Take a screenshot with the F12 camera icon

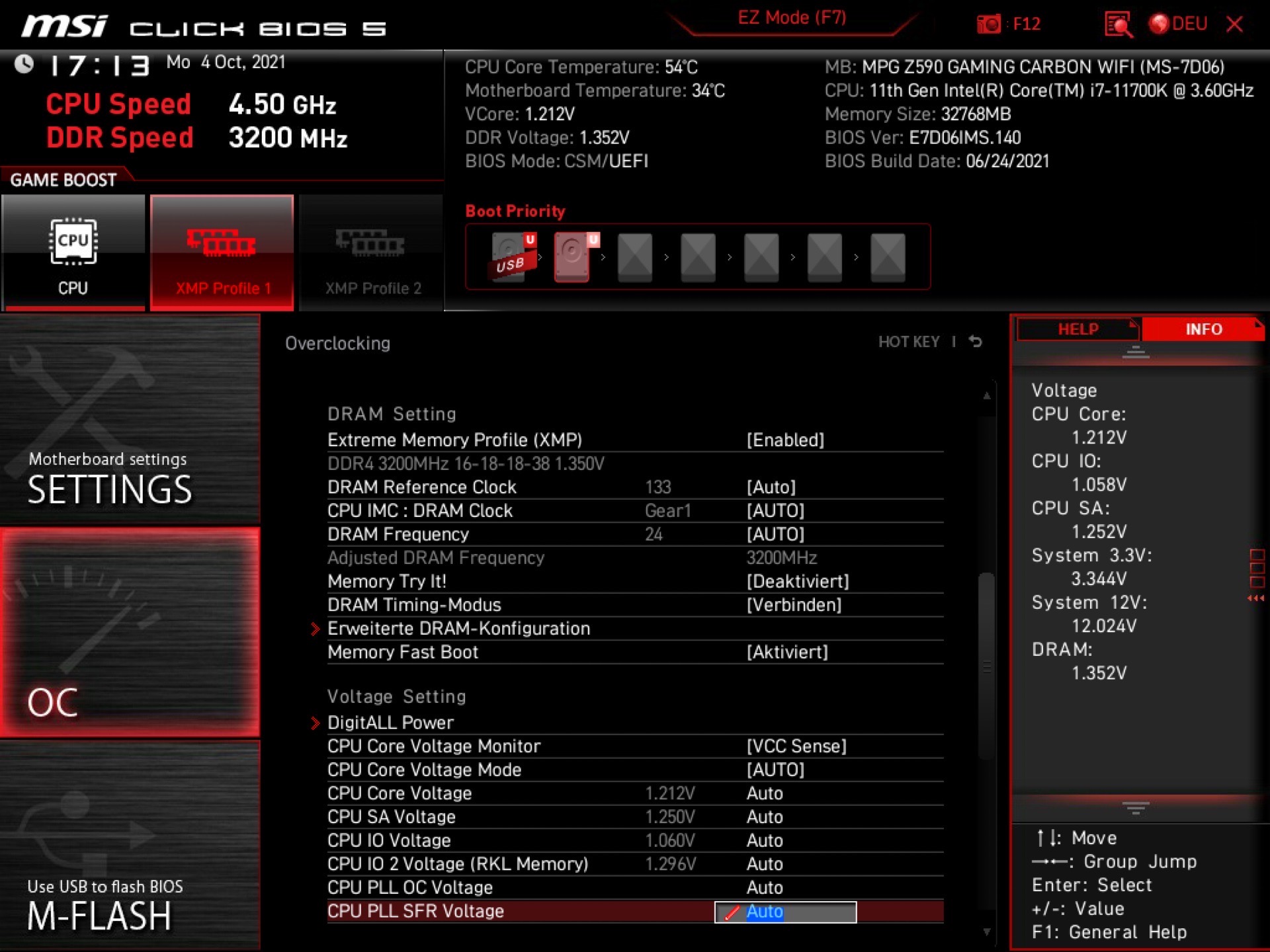click(x=989, y=24)
